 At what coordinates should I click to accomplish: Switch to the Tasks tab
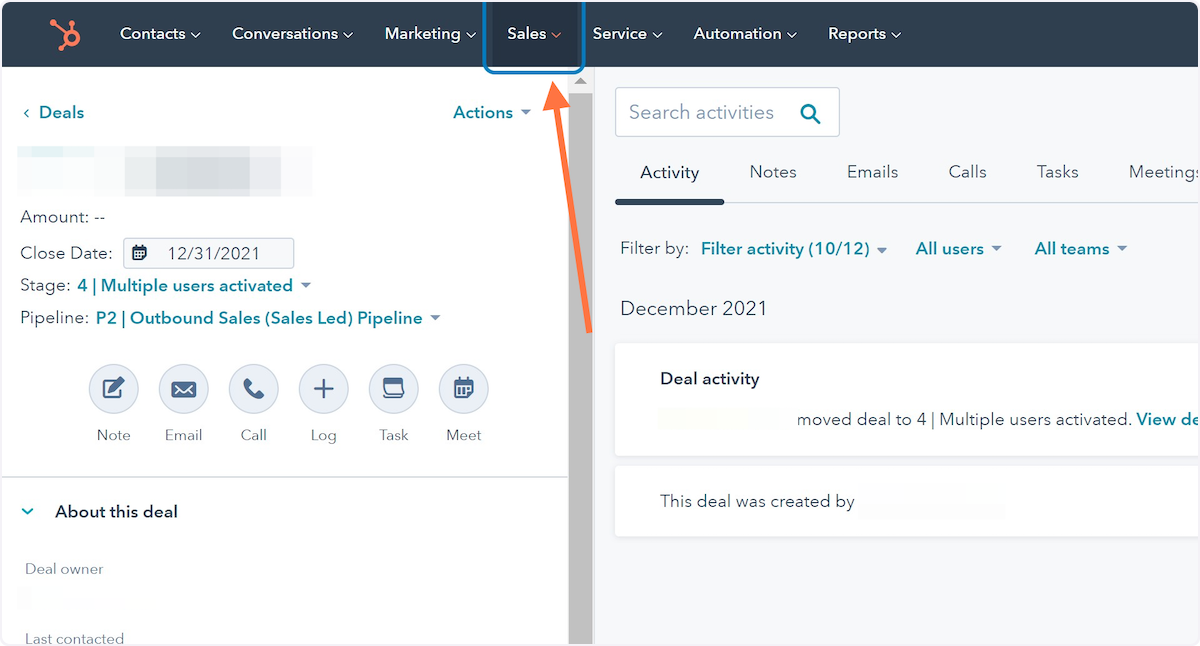[x=1057, y=172]
